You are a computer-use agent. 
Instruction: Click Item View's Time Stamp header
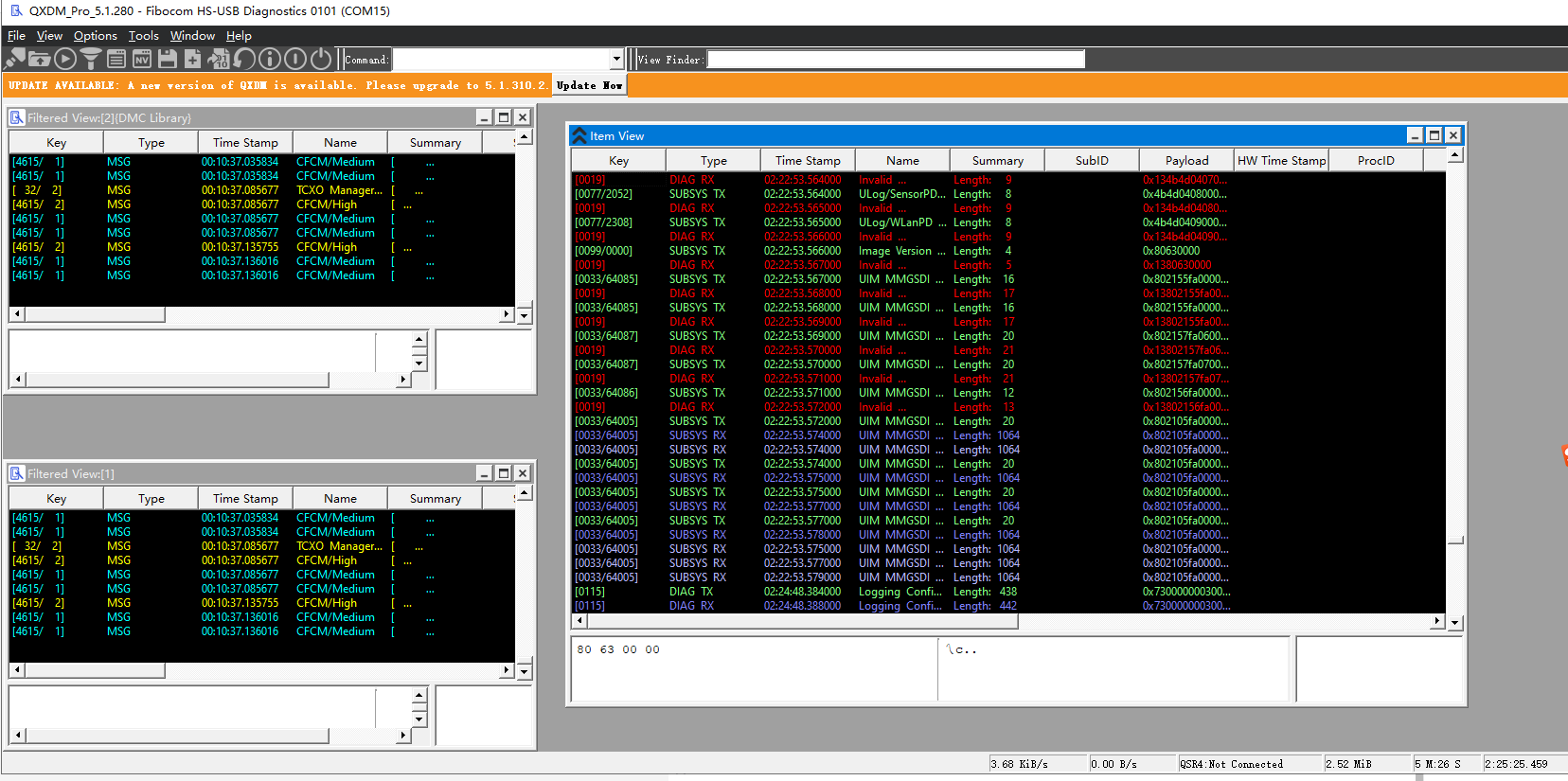808,160
